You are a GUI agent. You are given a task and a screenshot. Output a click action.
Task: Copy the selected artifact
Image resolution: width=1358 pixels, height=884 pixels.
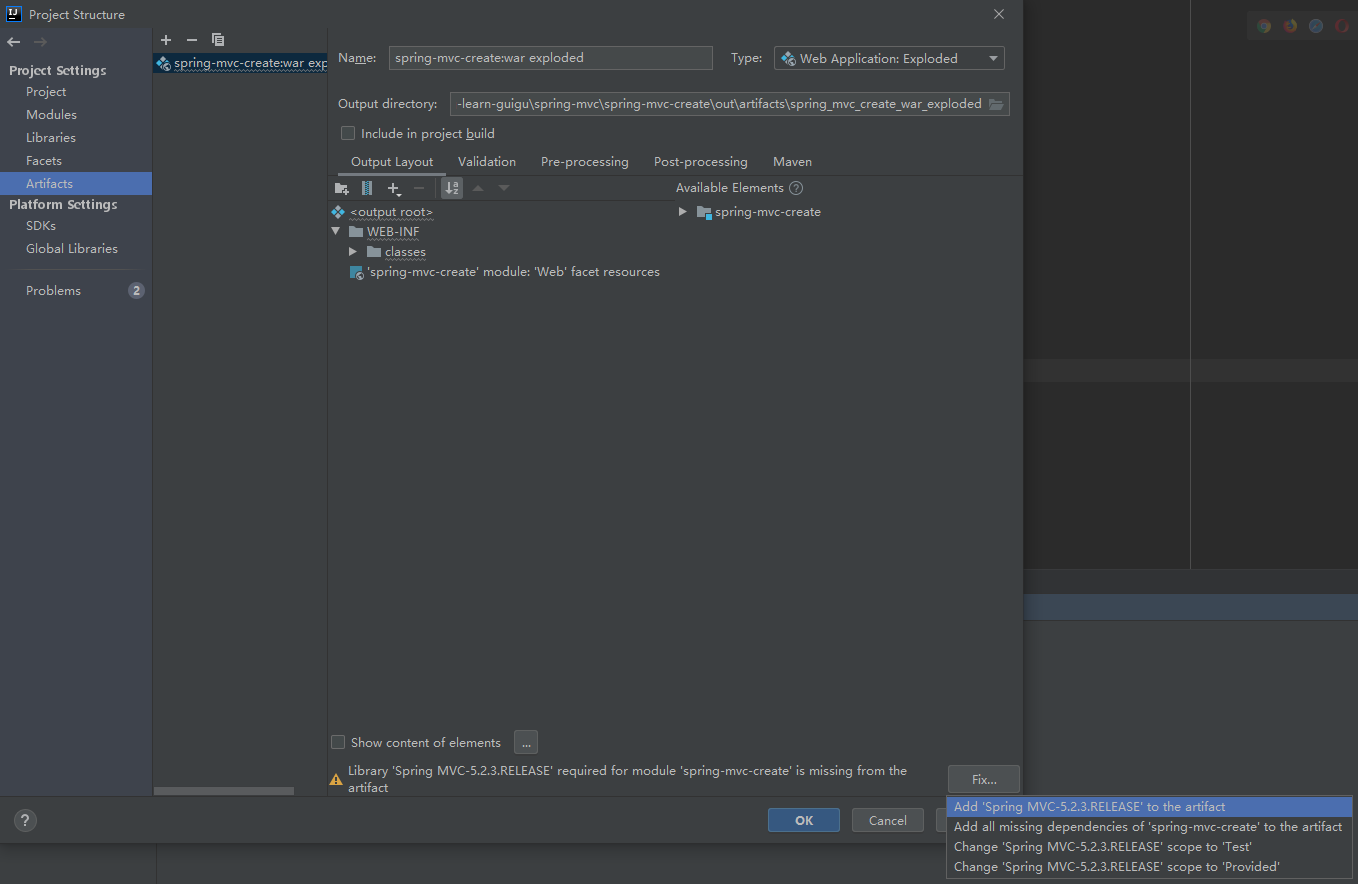coord(218,40)
